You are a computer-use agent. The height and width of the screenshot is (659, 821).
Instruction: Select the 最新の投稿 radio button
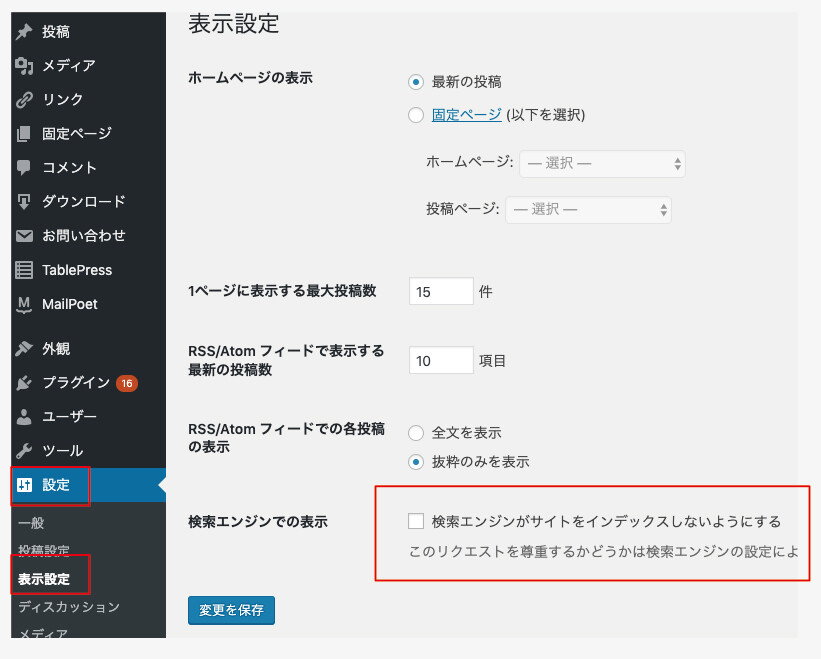pos(416,81)
